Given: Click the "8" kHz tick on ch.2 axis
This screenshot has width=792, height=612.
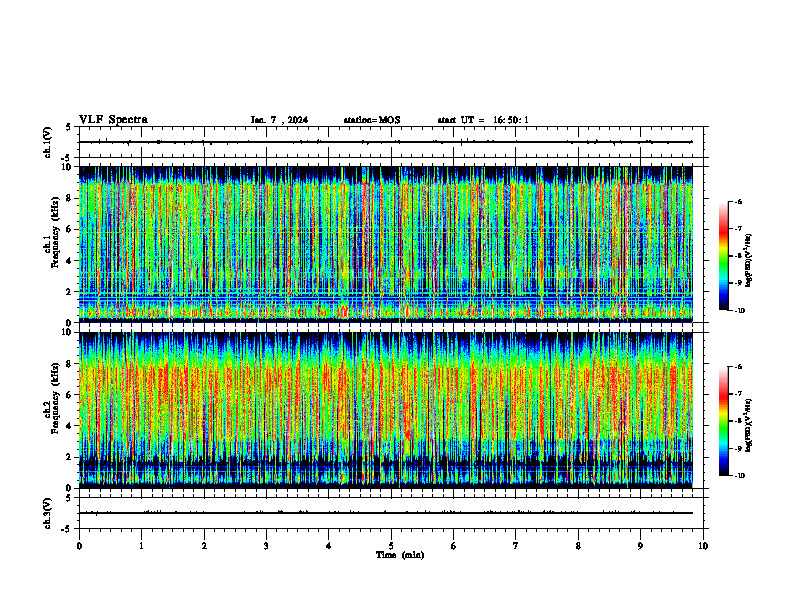Looking at the screenshot, I should 71,364.
